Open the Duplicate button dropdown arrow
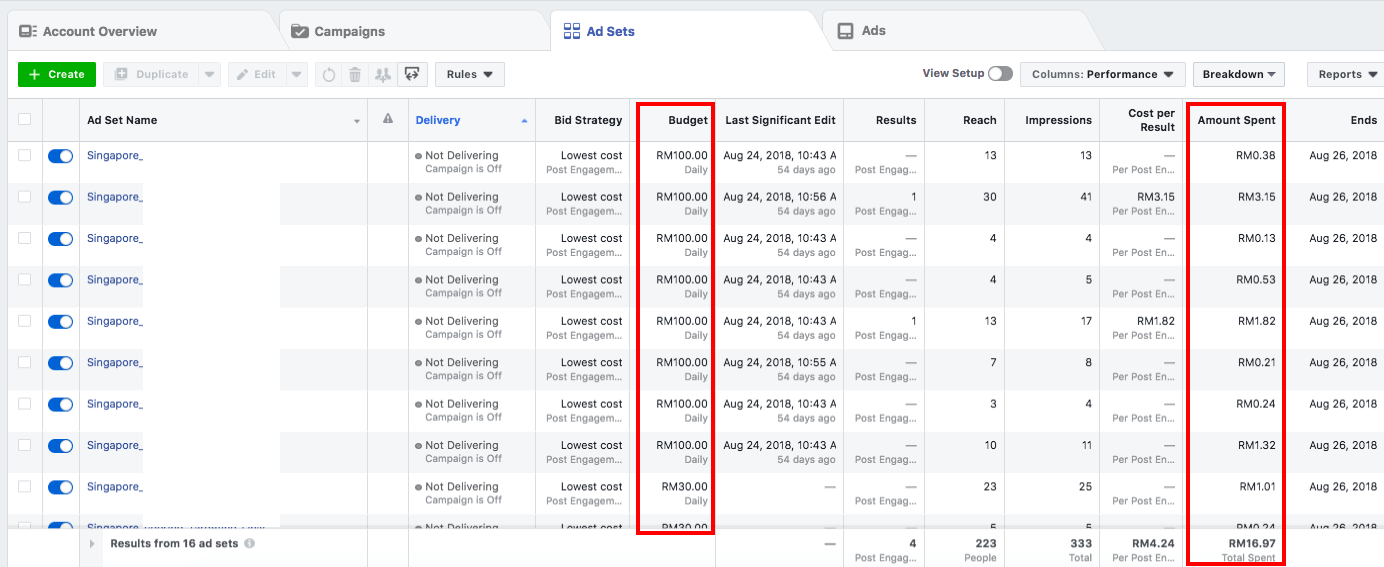The height and width of the screenshot is (567, 1384). (209, 75)
